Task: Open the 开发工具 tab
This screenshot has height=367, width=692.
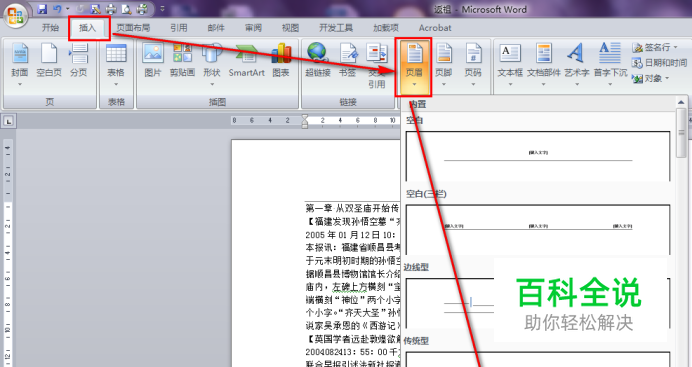Action: tap(336, 28)
